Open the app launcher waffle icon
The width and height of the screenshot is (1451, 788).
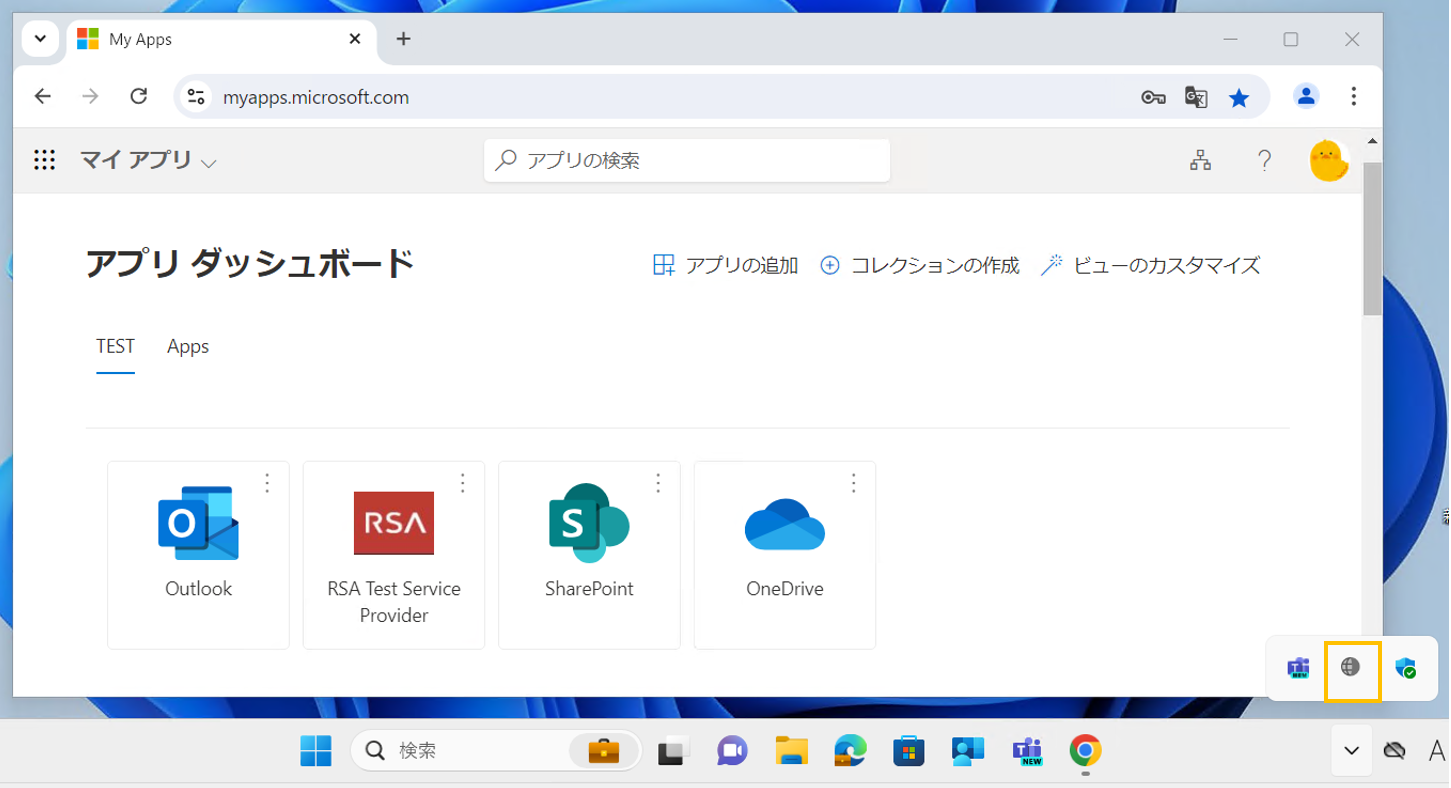coord(44,160)
